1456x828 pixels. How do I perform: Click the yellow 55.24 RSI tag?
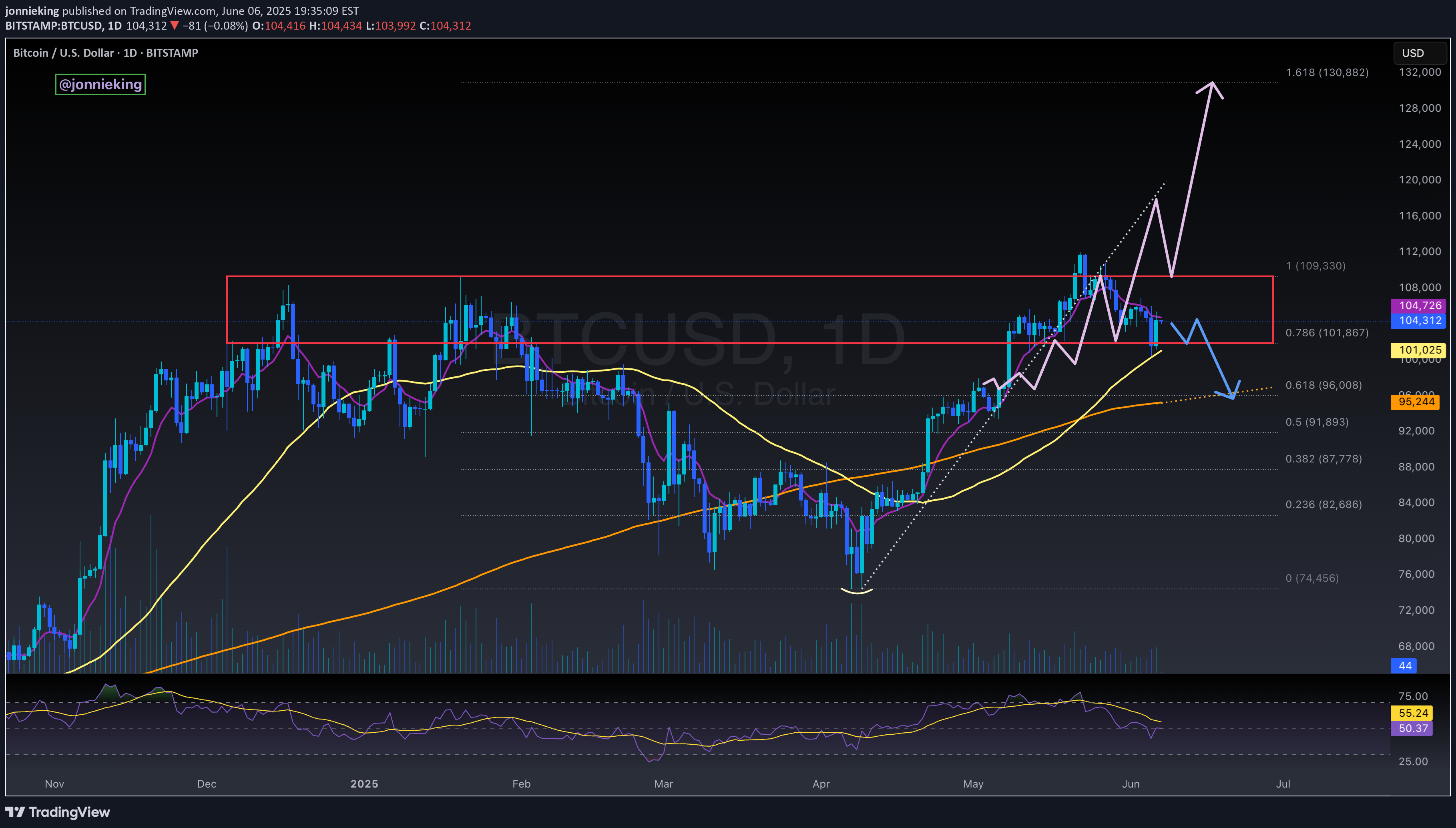pos(1412,713)
